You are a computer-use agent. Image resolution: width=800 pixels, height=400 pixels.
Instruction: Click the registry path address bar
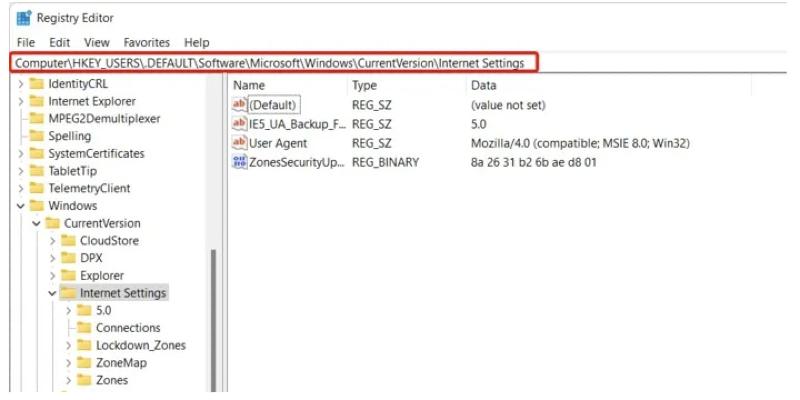[274, 63]
